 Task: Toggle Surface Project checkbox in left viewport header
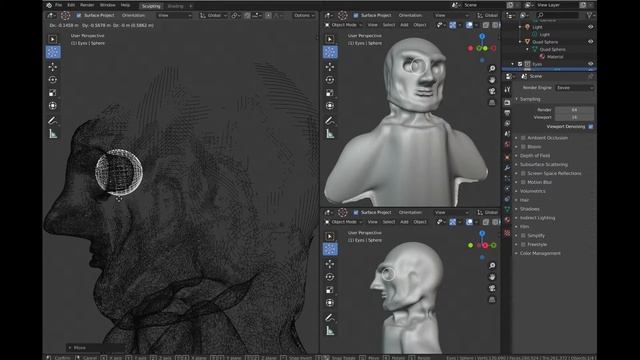79,16
